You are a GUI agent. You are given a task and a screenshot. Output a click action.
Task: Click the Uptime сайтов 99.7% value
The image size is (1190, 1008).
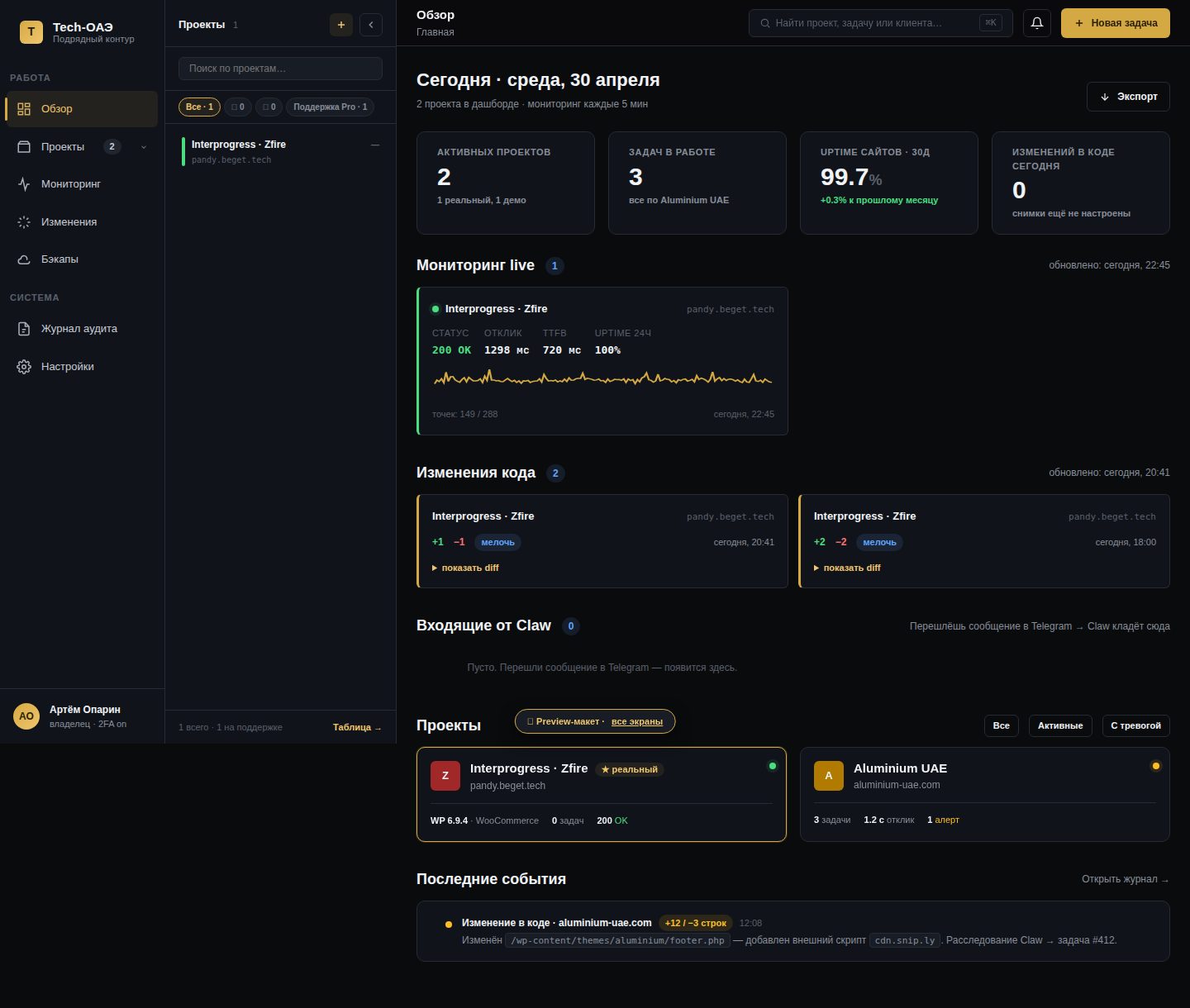(851, 178)
